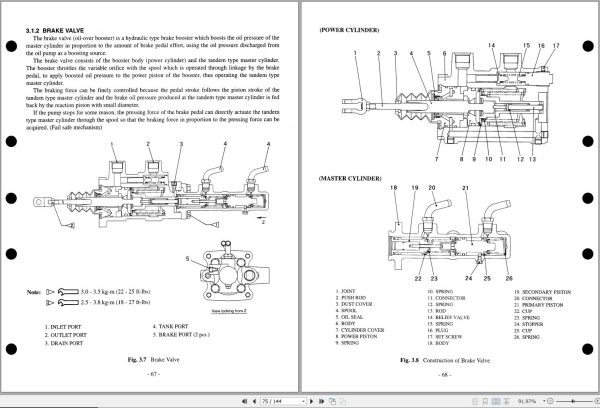600x408 pixels.
Task: Click the "Note:" label on page 67
Action: pos(34,292)
